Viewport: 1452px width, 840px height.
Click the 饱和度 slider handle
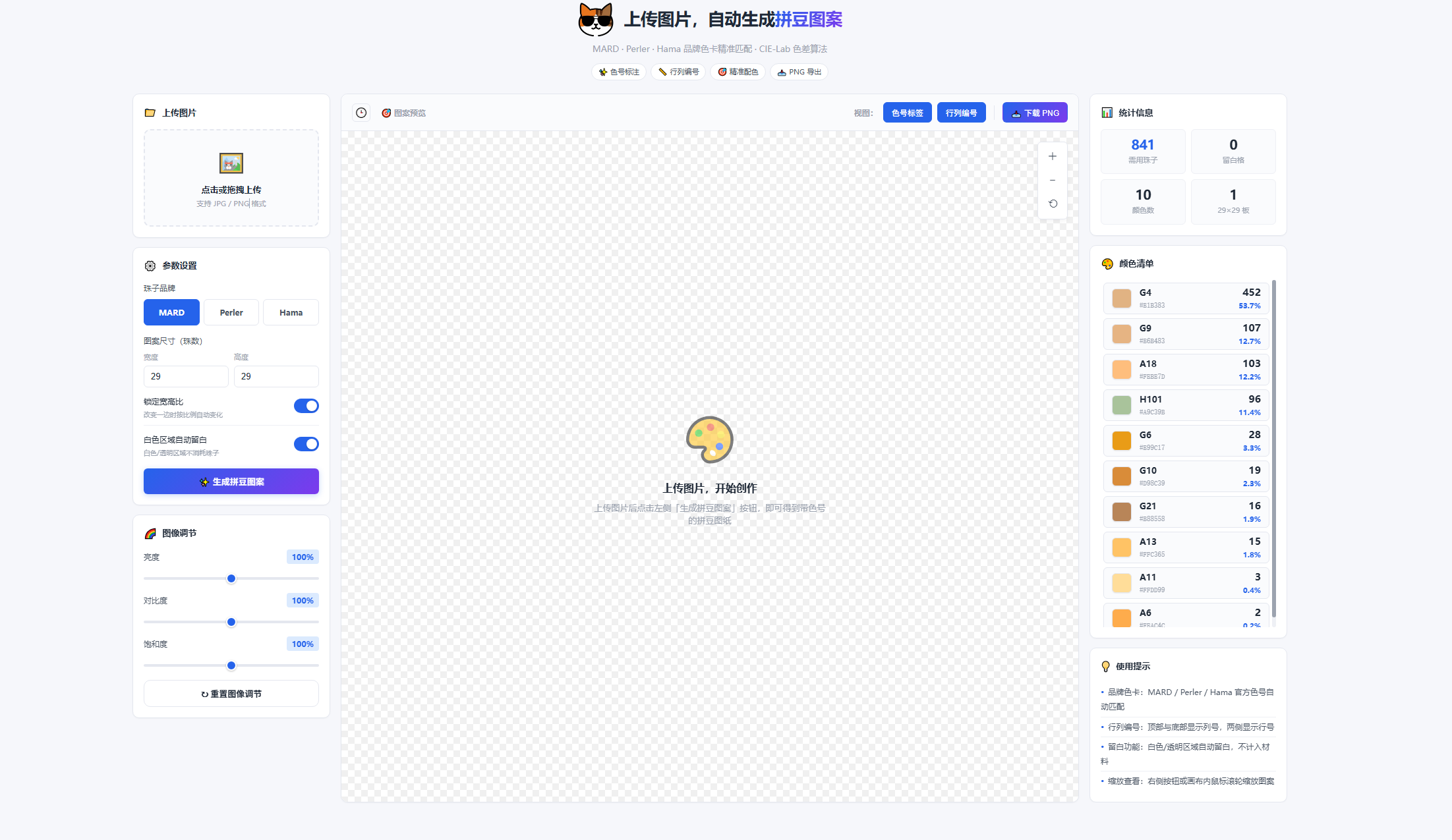tap(231, 665)
